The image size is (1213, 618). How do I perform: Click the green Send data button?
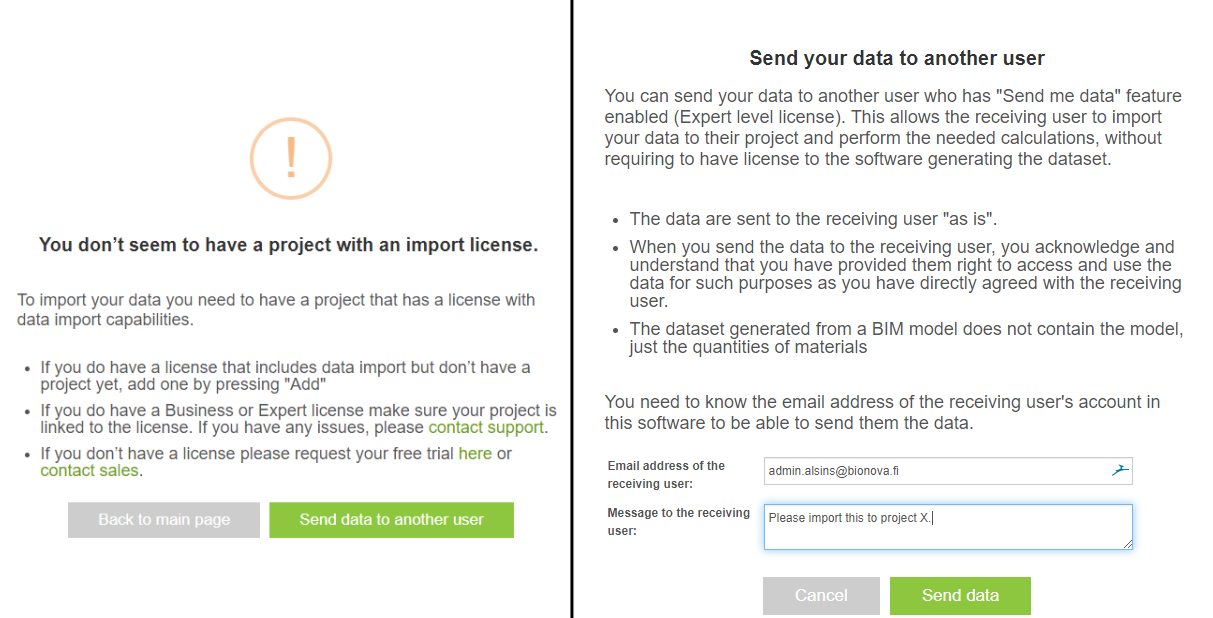tap(960, 595)
